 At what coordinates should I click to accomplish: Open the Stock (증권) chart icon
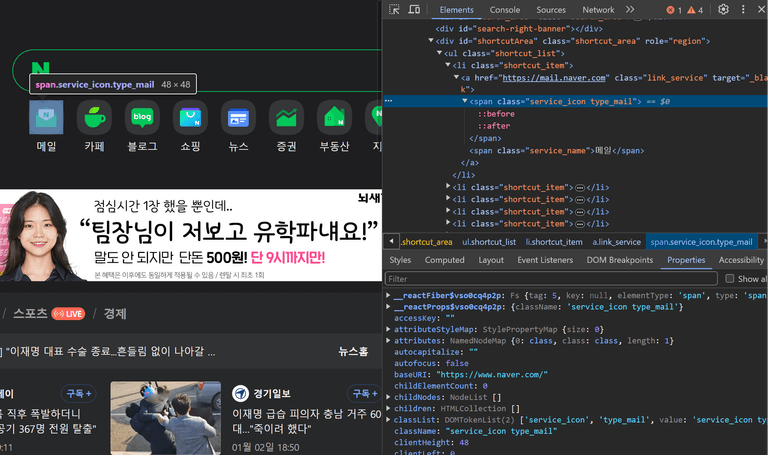[286, 117]
